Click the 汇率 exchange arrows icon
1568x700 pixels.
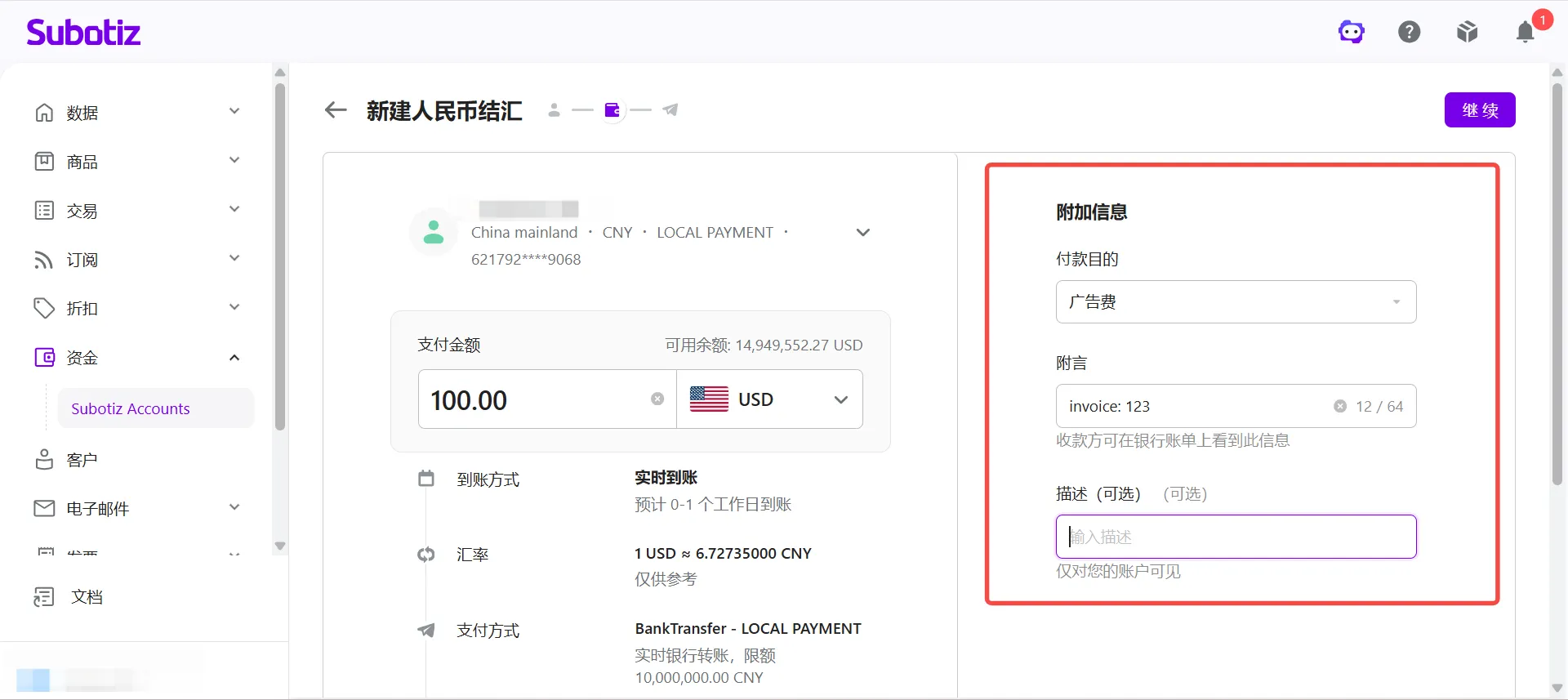tap(426, 555)
